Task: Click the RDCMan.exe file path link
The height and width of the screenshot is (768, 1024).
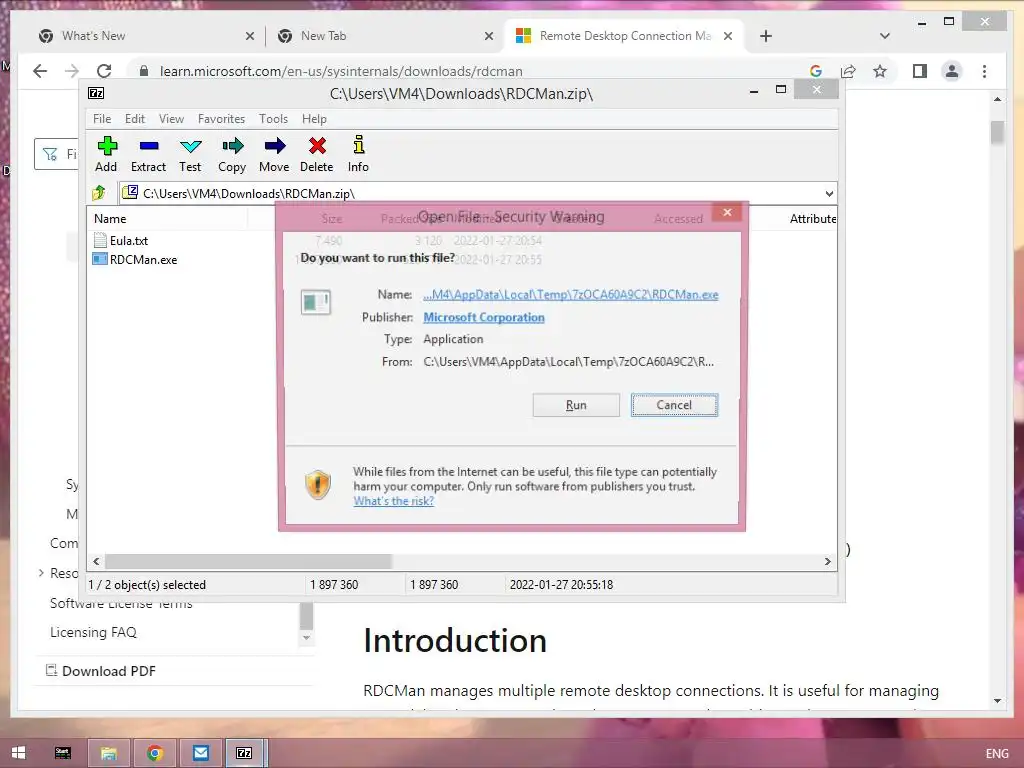Action: (x=571, y=295)
